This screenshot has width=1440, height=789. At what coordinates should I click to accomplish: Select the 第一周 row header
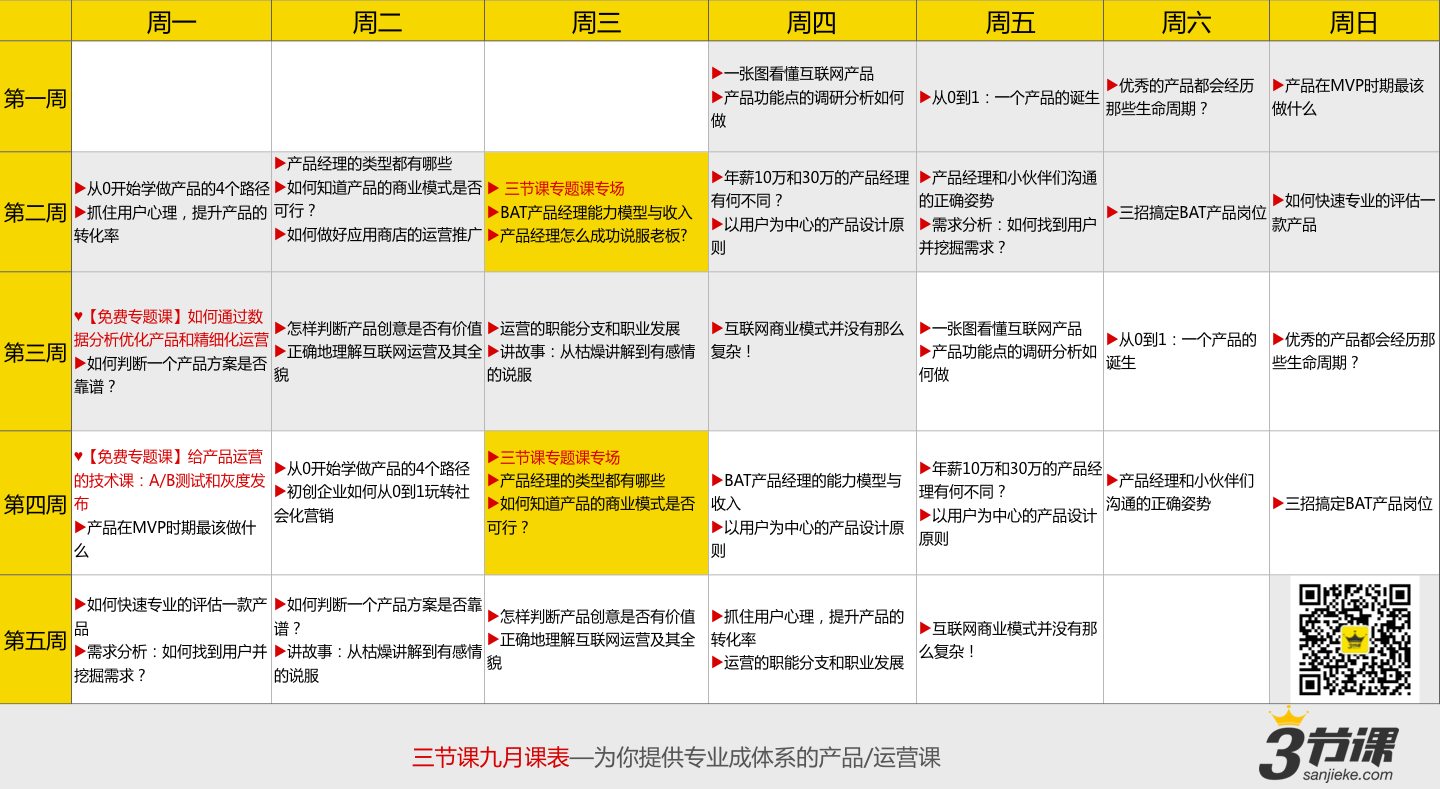(36, 97)
